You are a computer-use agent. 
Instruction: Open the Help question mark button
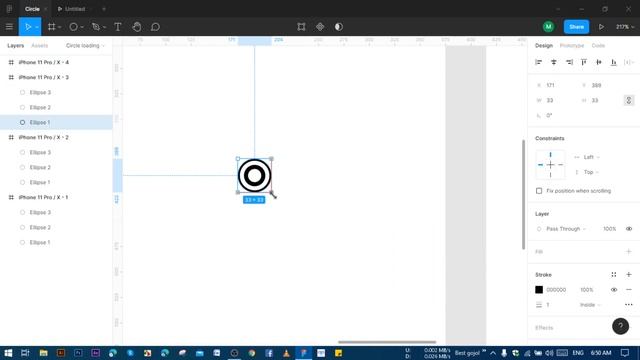click(x=620, y=326)
